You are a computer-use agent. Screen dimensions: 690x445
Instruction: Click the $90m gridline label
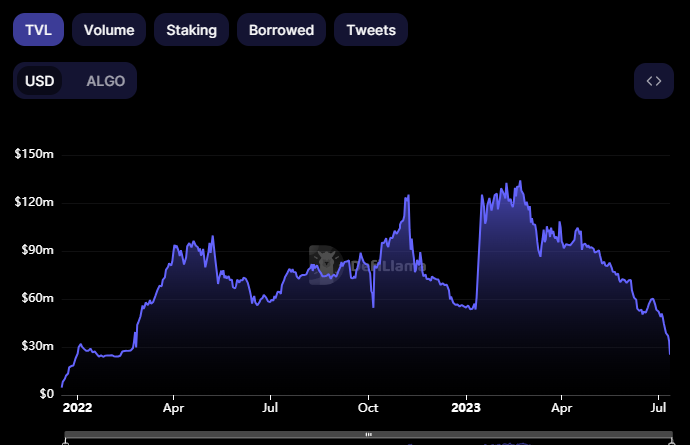pyautogui.click(x=36, y=250)
